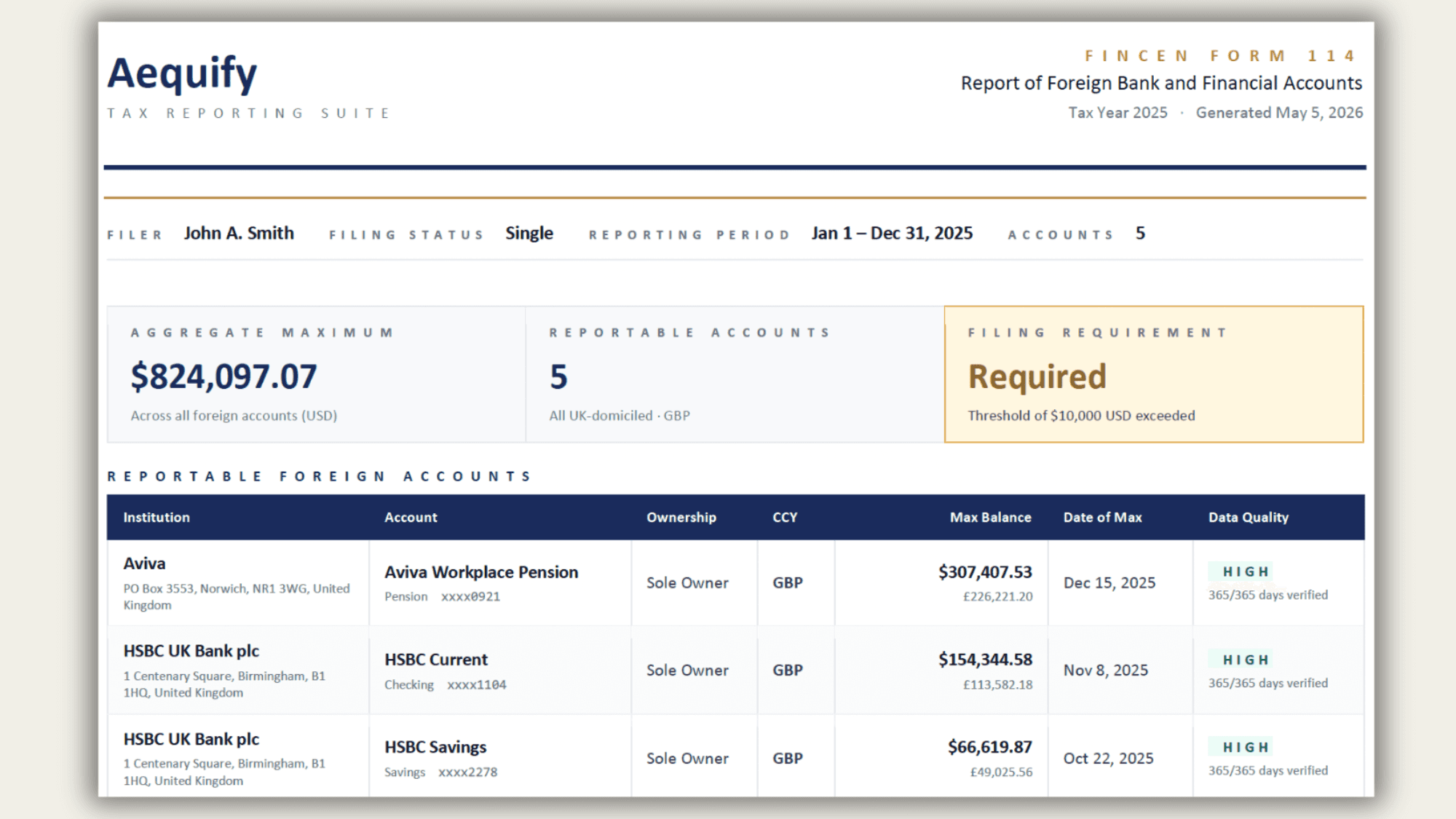
Task: Click 'Threshold of $10,000 USD exceeded' note
Action: click(1081, 416)
